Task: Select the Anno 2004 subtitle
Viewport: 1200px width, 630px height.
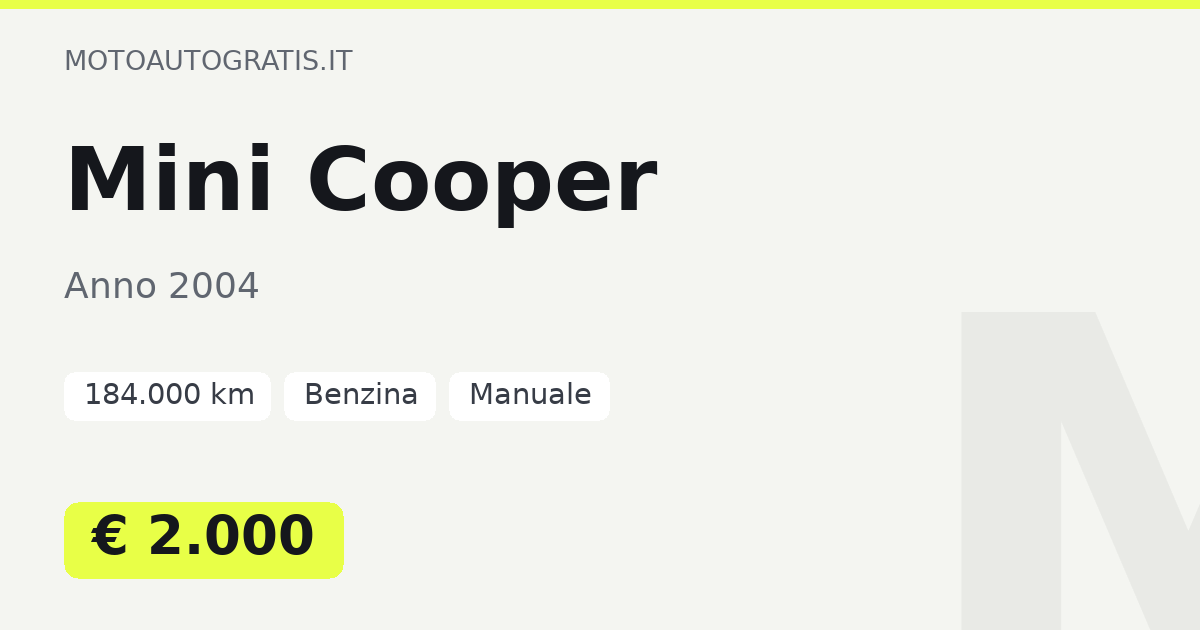Action: coord(162,287)
